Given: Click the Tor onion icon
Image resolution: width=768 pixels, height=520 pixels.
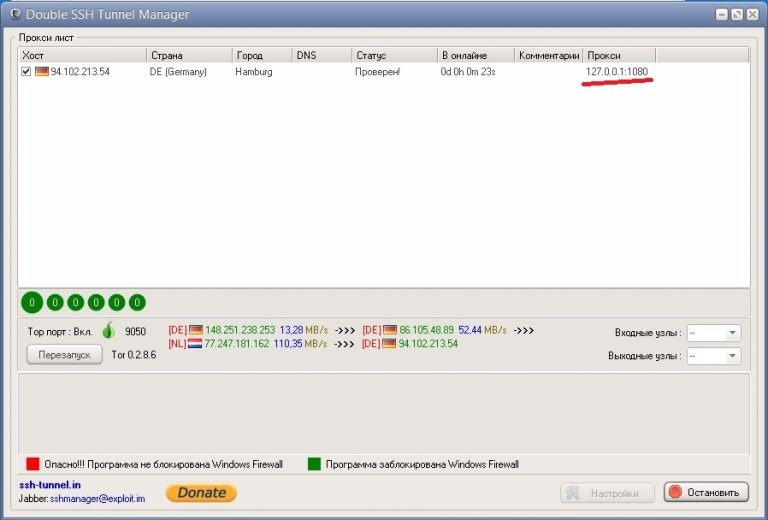Looking at the screenshot, I should (x=109, y=331).
